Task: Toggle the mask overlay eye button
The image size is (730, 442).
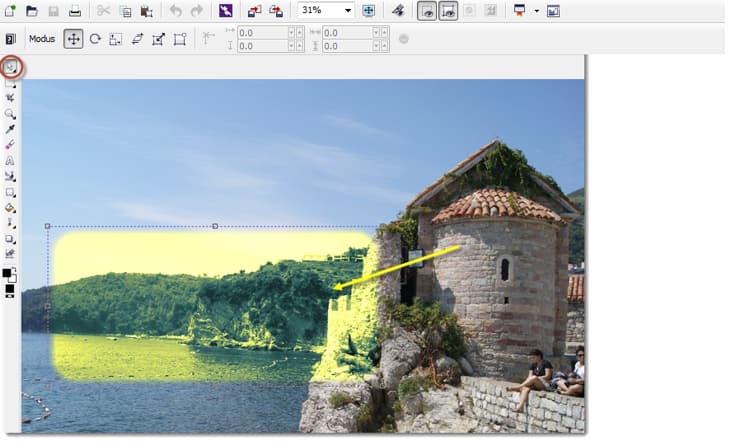Action: [427, 11]
